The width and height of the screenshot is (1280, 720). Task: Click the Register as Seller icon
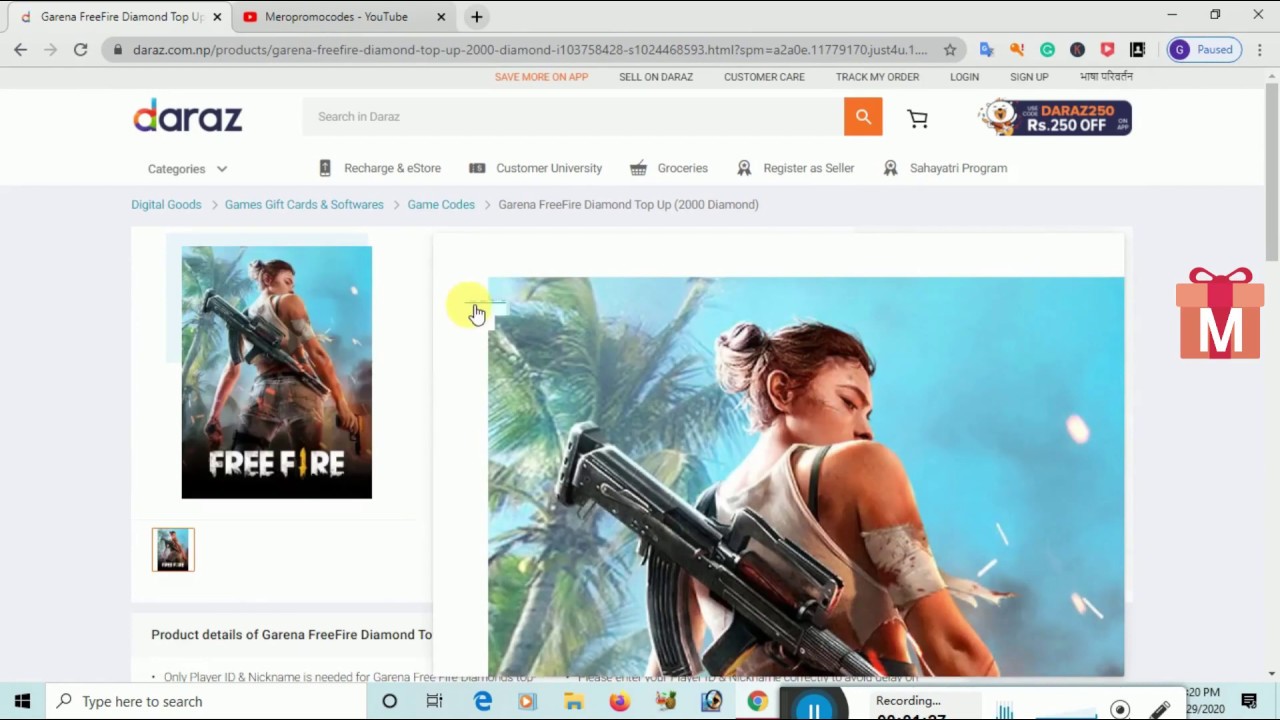[x=744, y=168]
